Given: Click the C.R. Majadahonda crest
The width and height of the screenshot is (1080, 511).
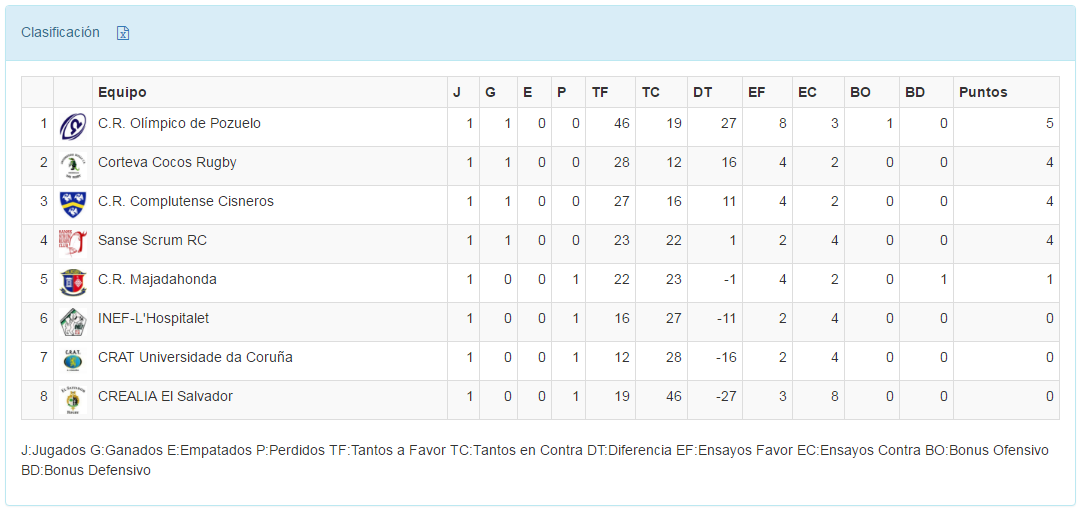Looking at the screenshot, I should (72, 282).
